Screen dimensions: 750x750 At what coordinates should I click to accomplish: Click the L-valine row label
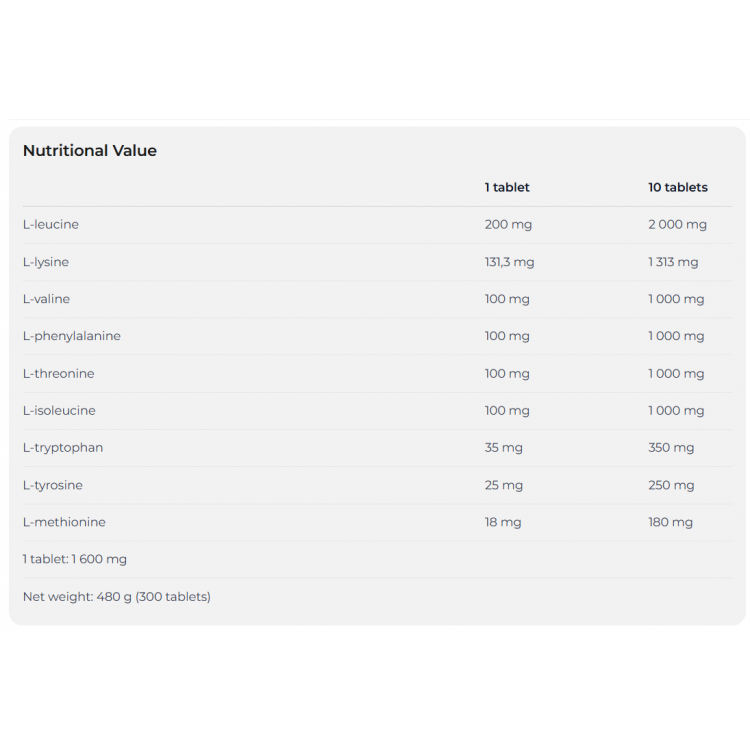(46, 299)
